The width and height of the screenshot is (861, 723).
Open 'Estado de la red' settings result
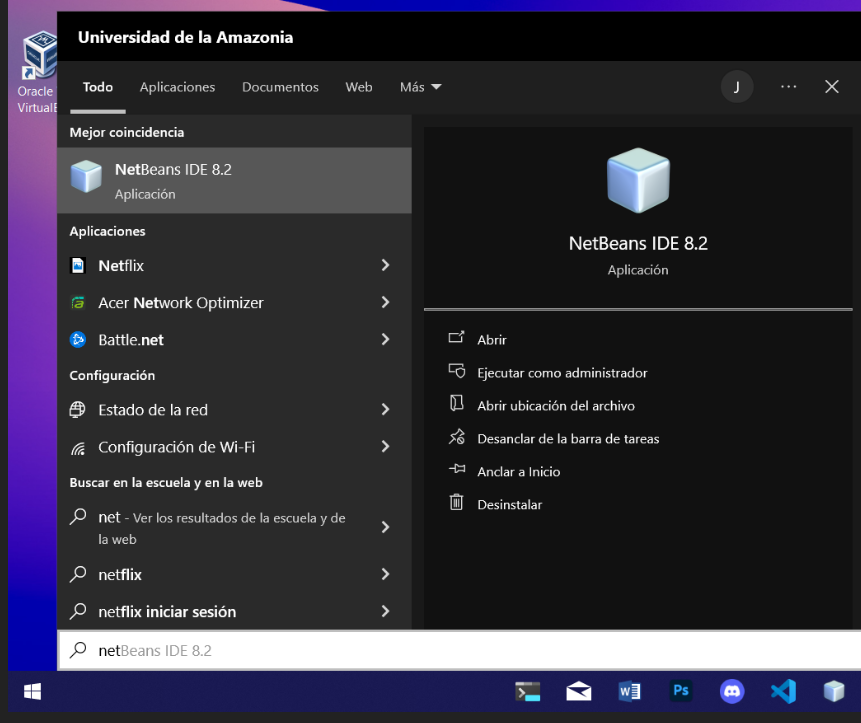coord(234,410)
